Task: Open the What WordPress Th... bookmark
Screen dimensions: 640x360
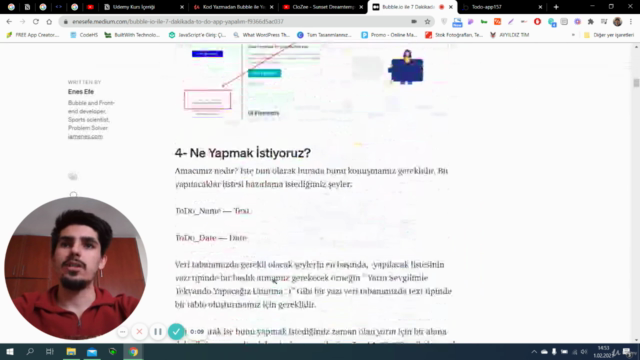Action: point(261,35)
